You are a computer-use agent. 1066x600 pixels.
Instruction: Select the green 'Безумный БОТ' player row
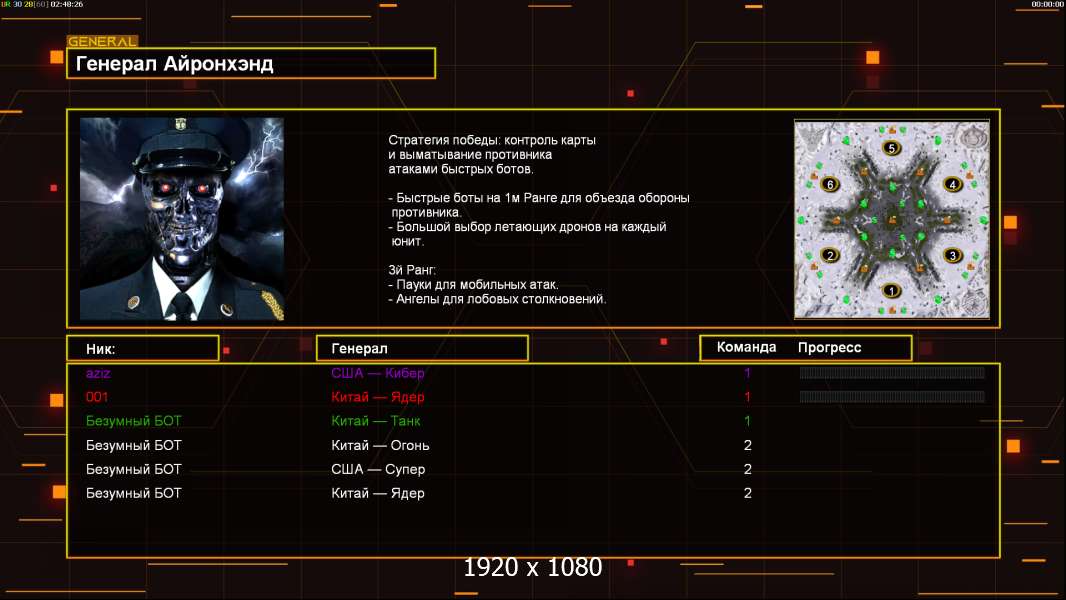(x=133, y=421)
